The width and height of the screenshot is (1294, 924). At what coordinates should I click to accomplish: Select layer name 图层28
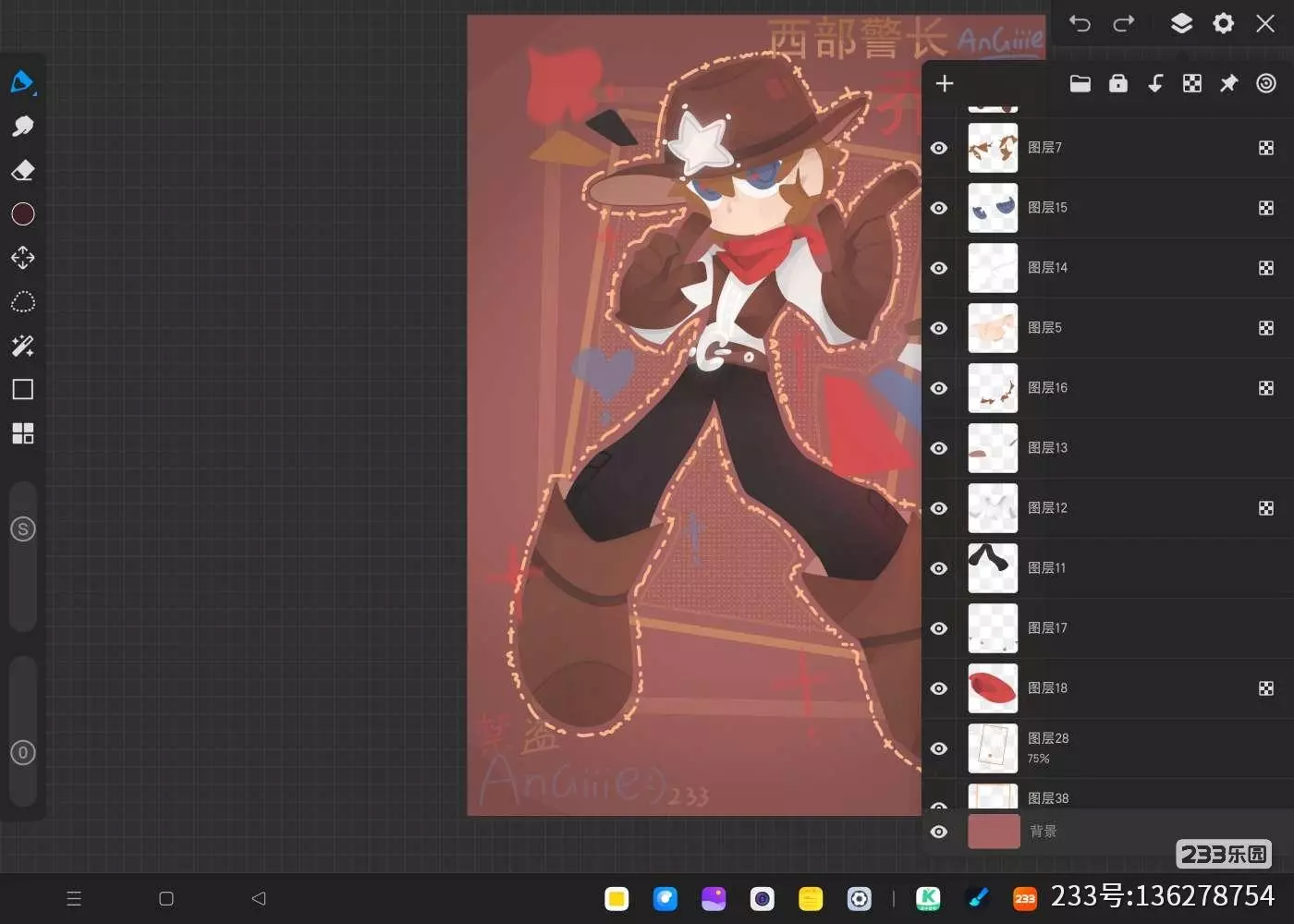click(1048, 738)
